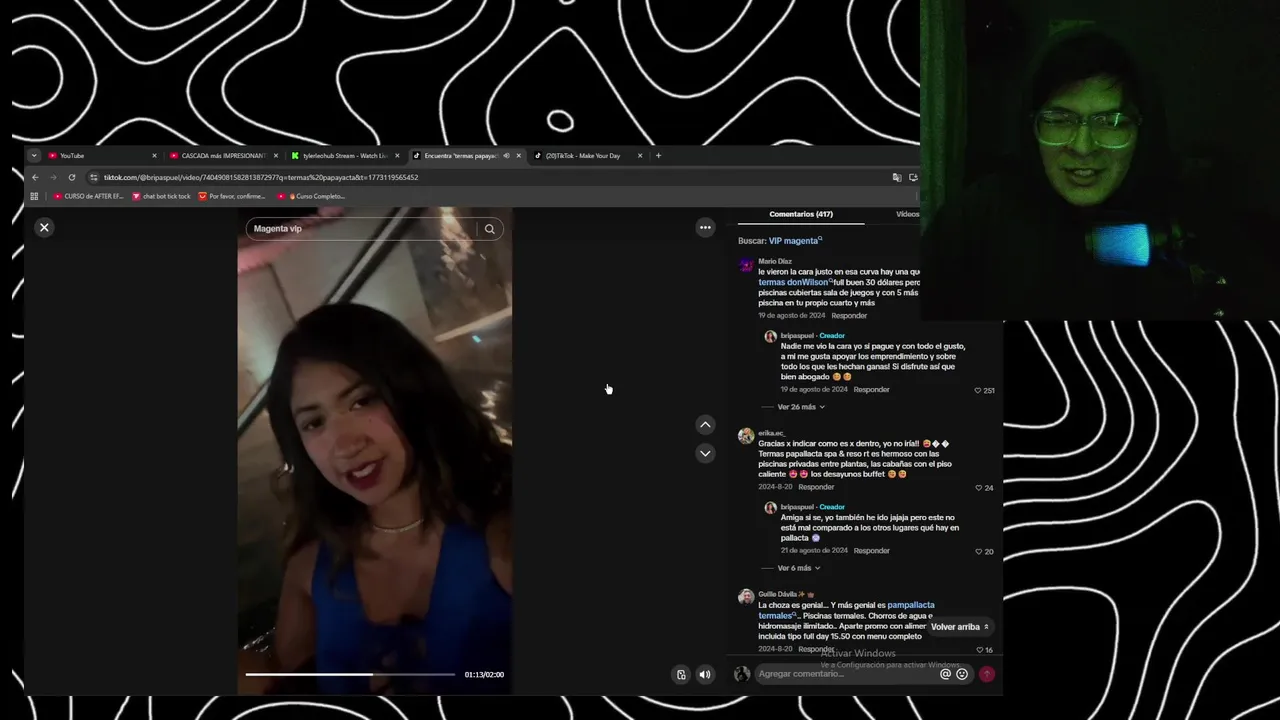
Task: Like bripaspuel's reply with 20 likes
Action: pyautogui.click(x=979, y=551)
